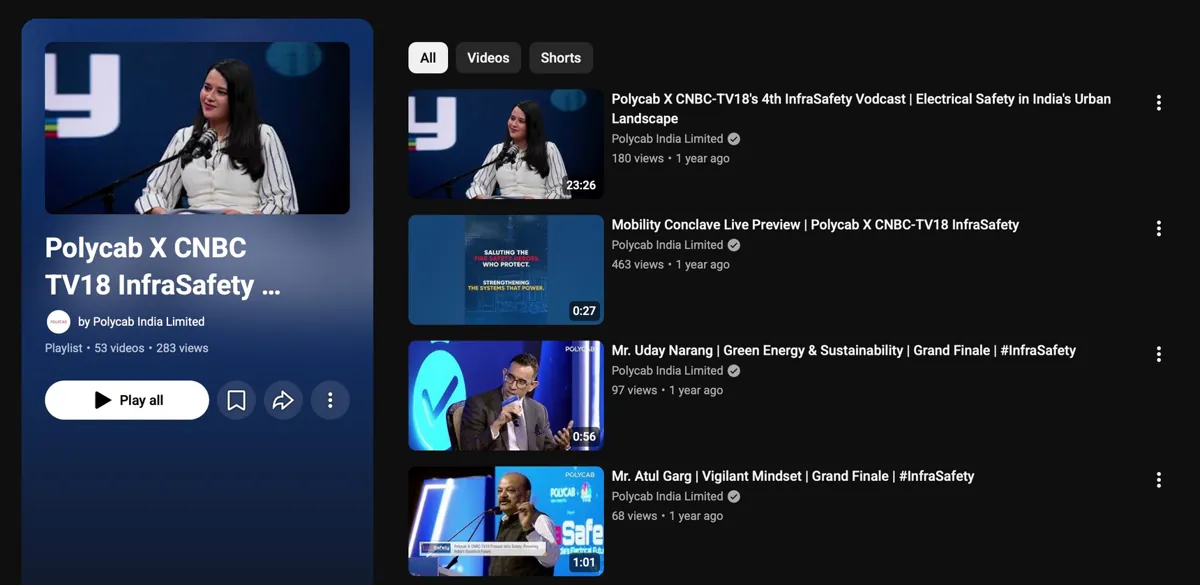Click verified badge on the Mobility Conclave video
Viewport: 1200px width, 585px height.
pyautogui.click(x=734, y=245)
